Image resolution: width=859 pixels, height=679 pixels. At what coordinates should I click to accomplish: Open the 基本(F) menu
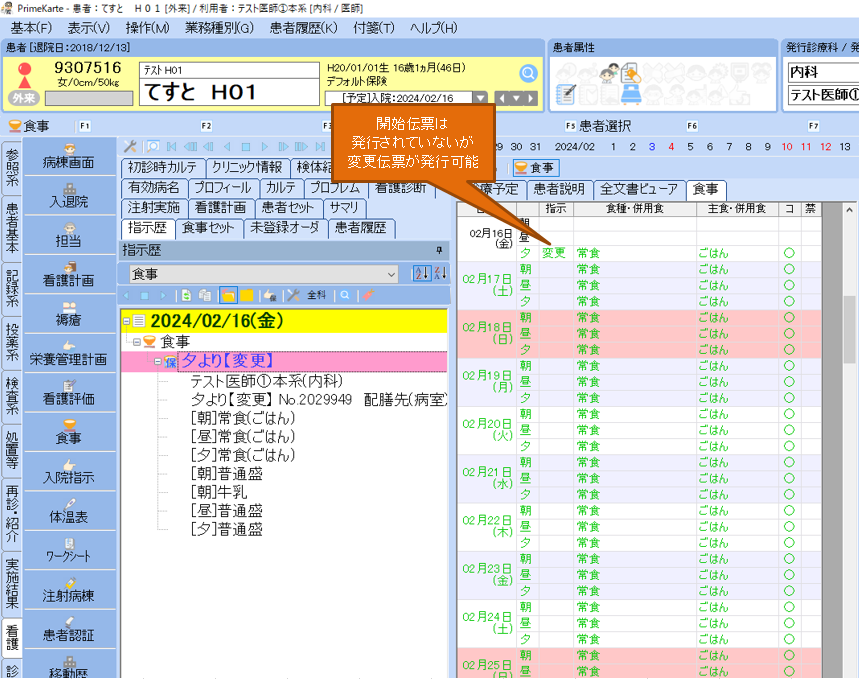(31, 28)
